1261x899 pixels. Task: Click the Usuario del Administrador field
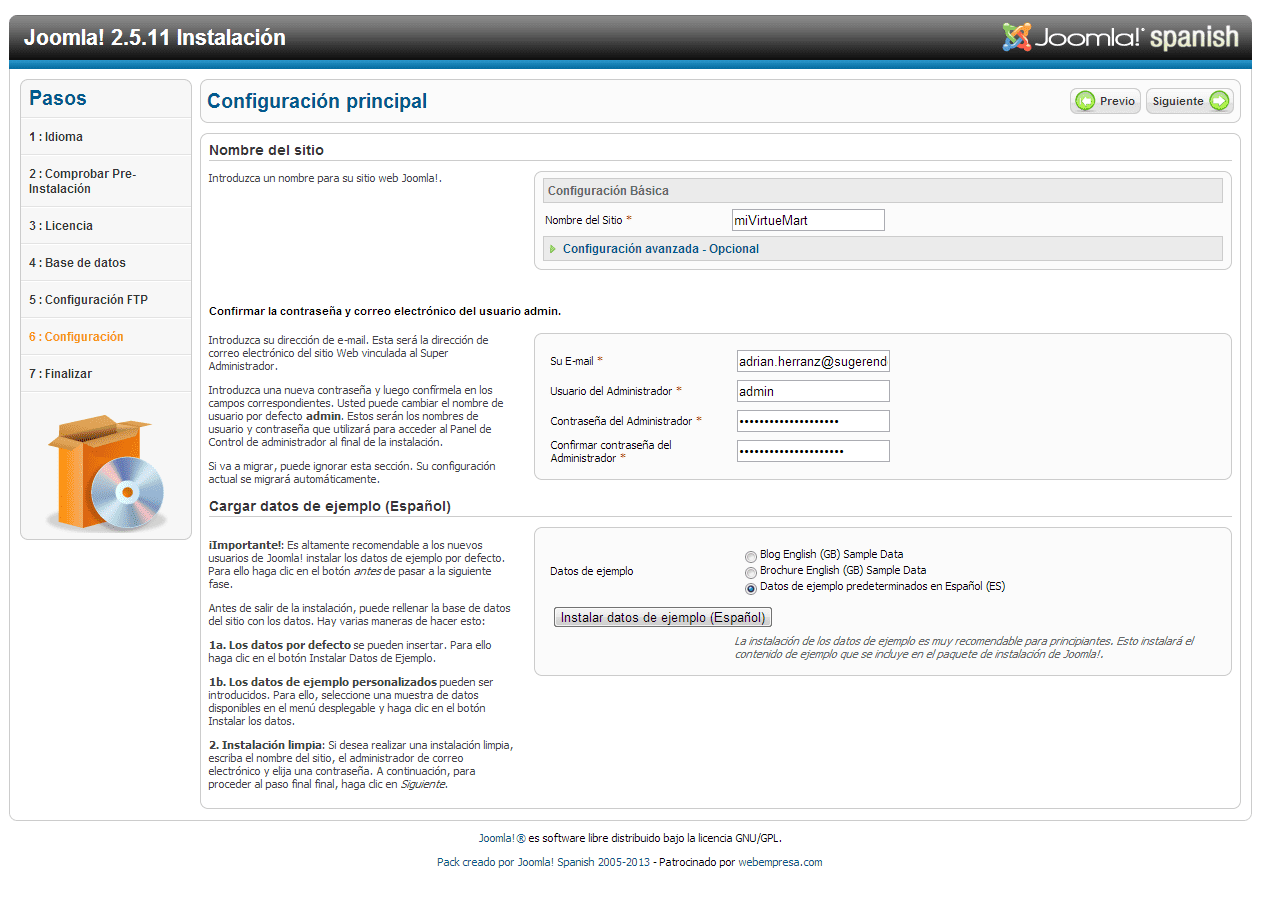[813, 391]
